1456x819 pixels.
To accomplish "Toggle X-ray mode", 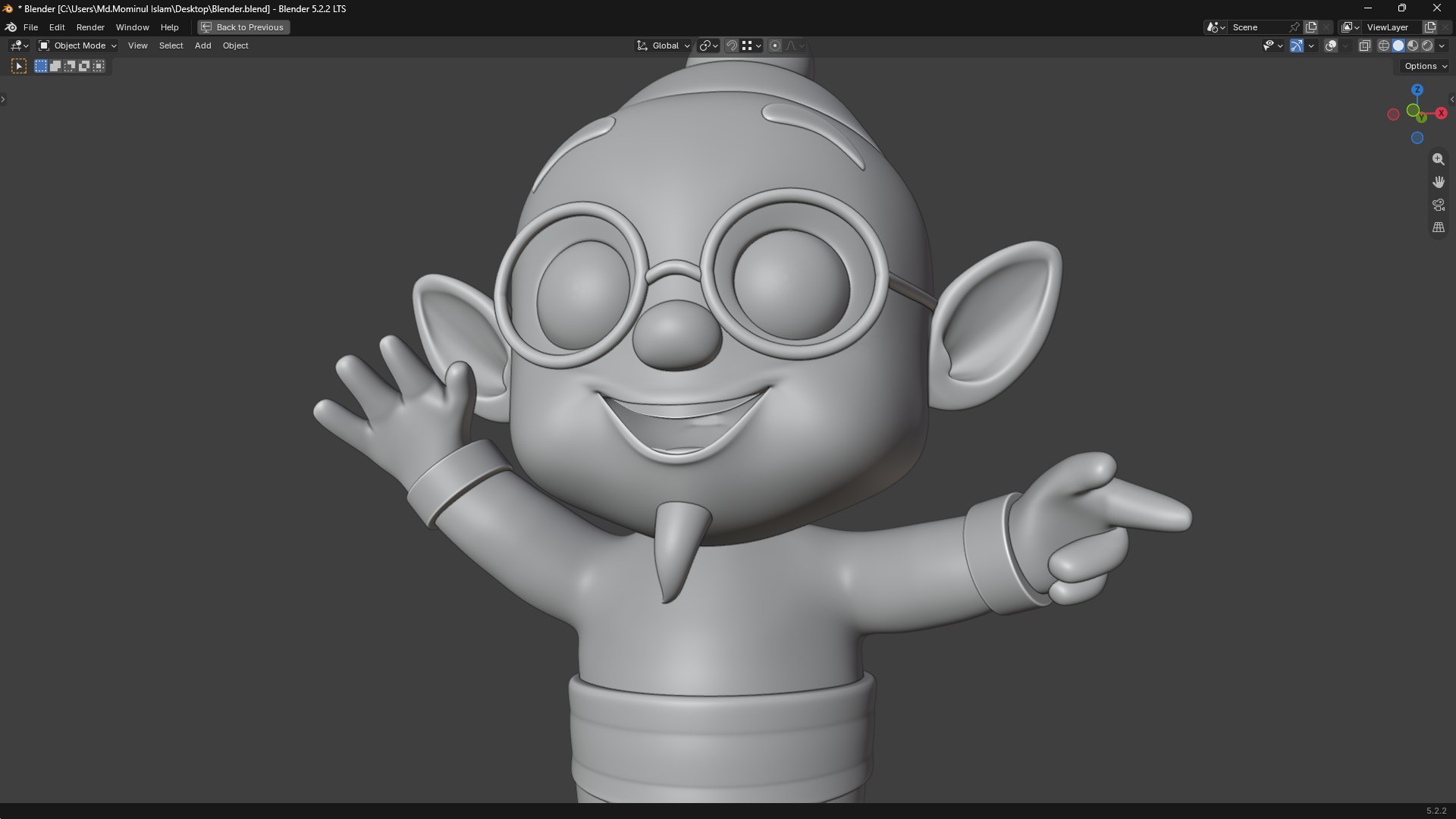I will (x=1364, y=46).
